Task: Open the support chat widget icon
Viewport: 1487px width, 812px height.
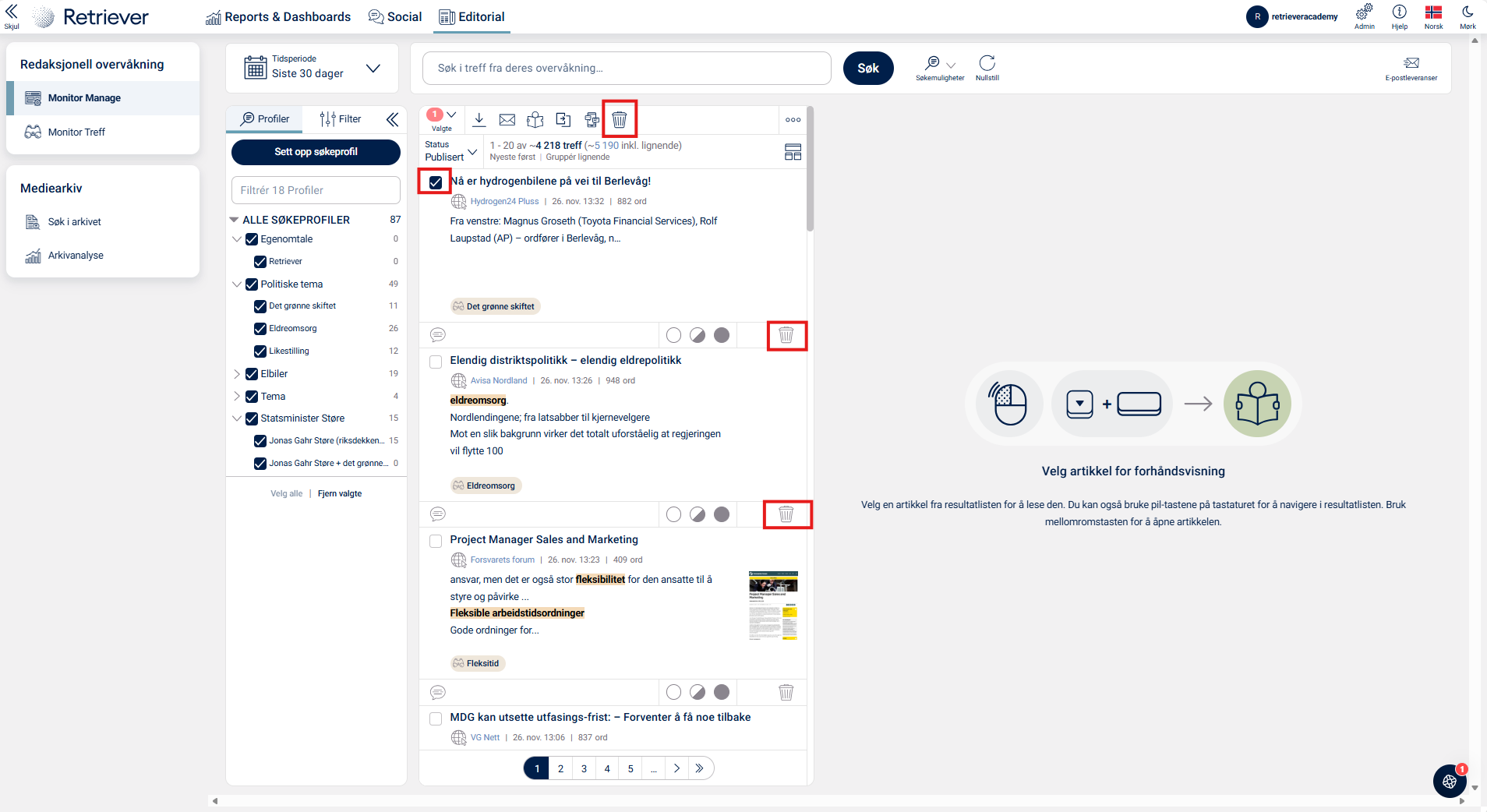Action: coord(1450,781)
